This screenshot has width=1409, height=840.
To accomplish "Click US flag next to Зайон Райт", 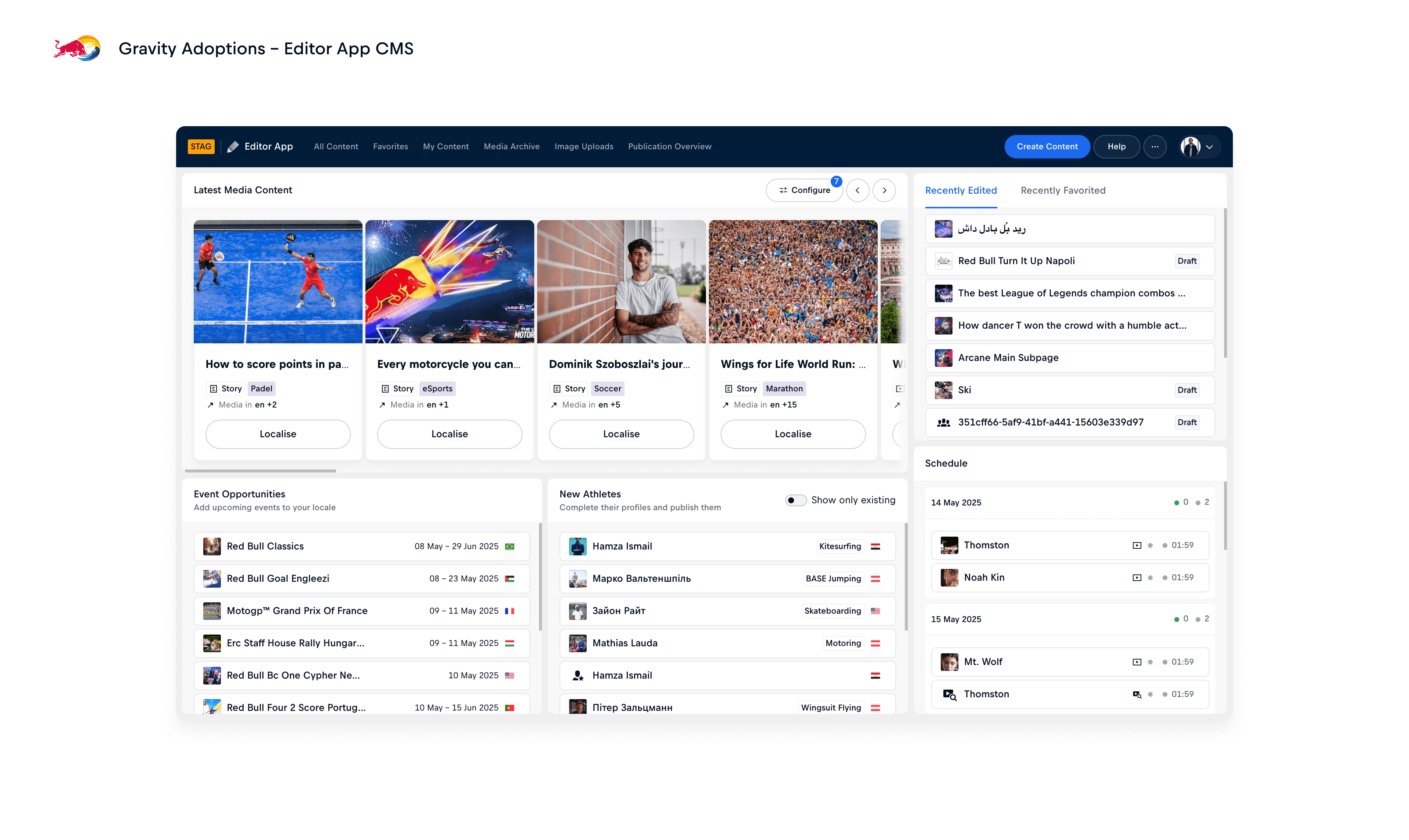I will coord(875,611).
